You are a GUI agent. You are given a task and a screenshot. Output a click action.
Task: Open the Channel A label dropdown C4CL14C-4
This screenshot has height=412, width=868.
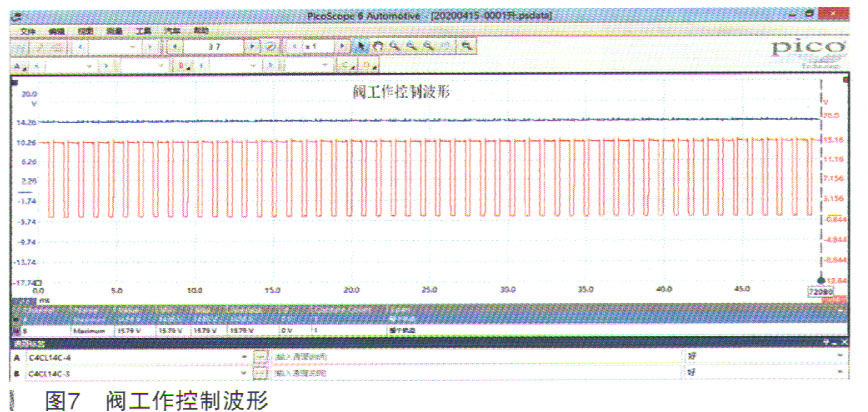pos(245,356)
